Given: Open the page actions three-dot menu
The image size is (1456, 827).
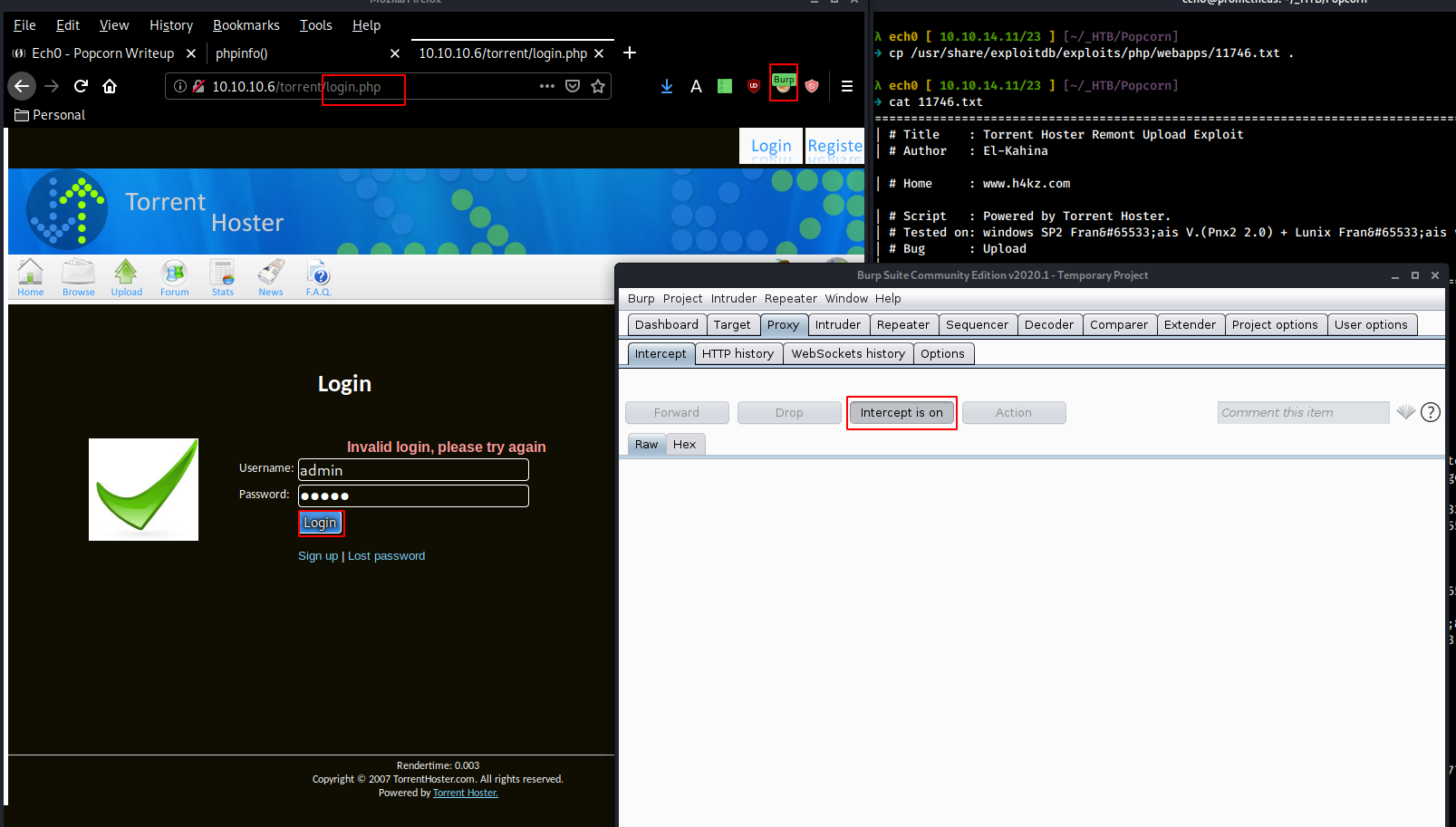Looking at the screenshot, I should tap(547, 86).
